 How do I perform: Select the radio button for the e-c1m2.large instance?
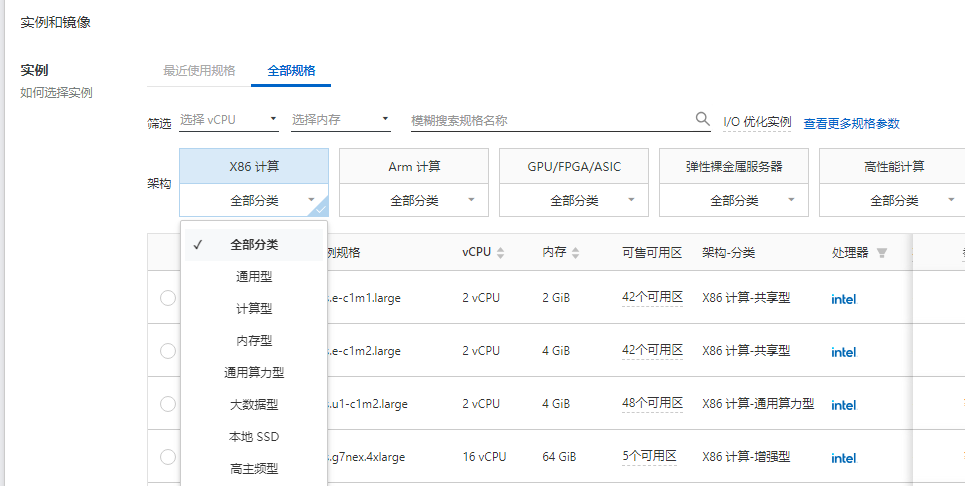point(167,351)
